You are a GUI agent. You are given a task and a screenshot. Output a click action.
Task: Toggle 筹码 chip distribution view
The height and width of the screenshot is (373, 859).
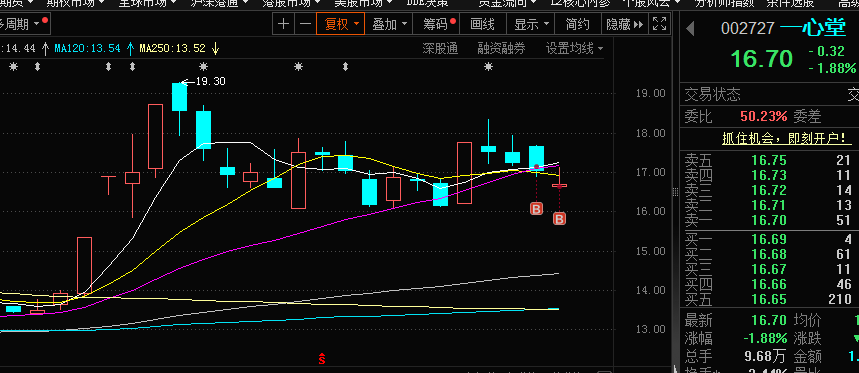pyautogui.click(x=439, y=24)
